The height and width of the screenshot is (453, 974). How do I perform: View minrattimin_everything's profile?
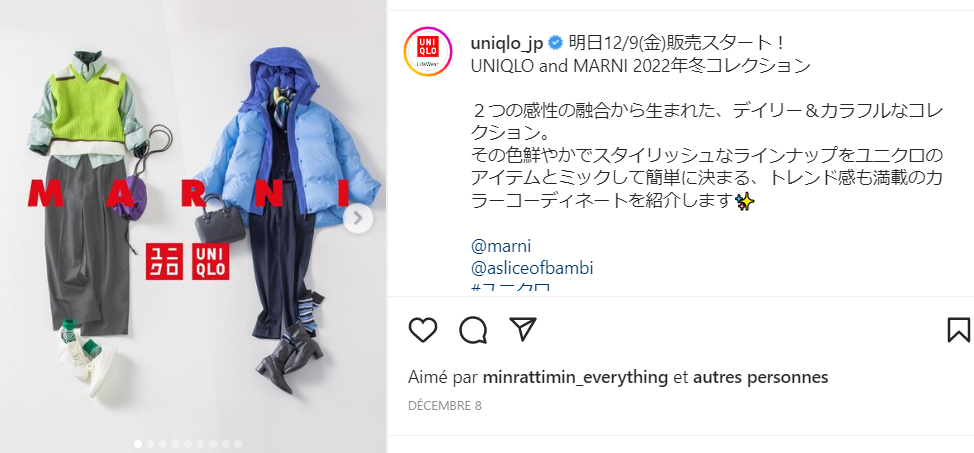point(575,377)
